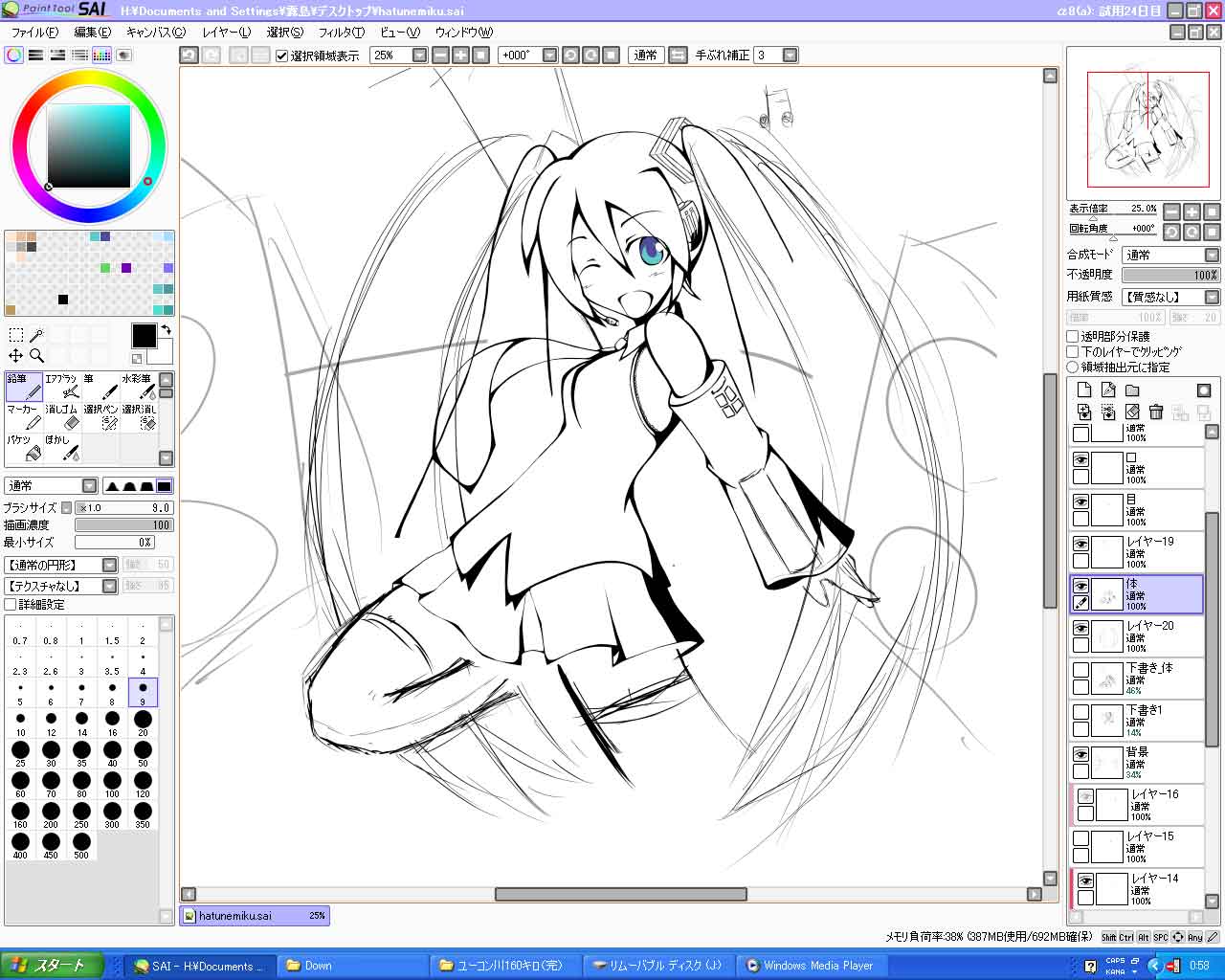Pick the magic wand tool
Image resolution: width=1225 pixels, height=980 pixels.
(x=36, y=335)
